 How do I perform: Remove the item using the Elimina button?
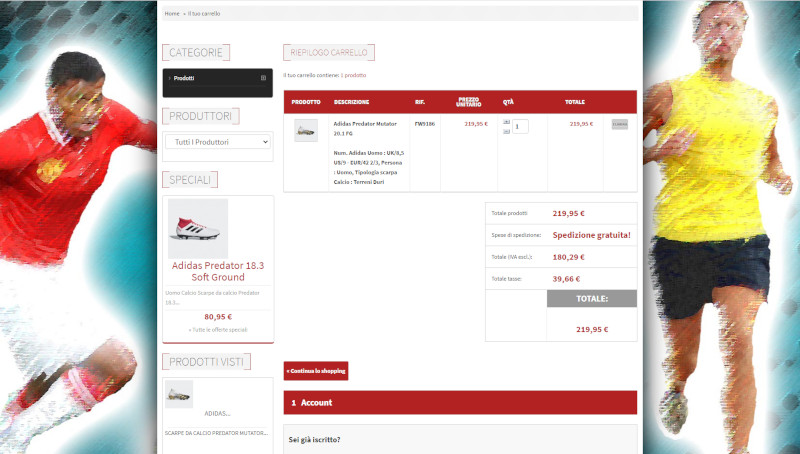coord(620,124)
